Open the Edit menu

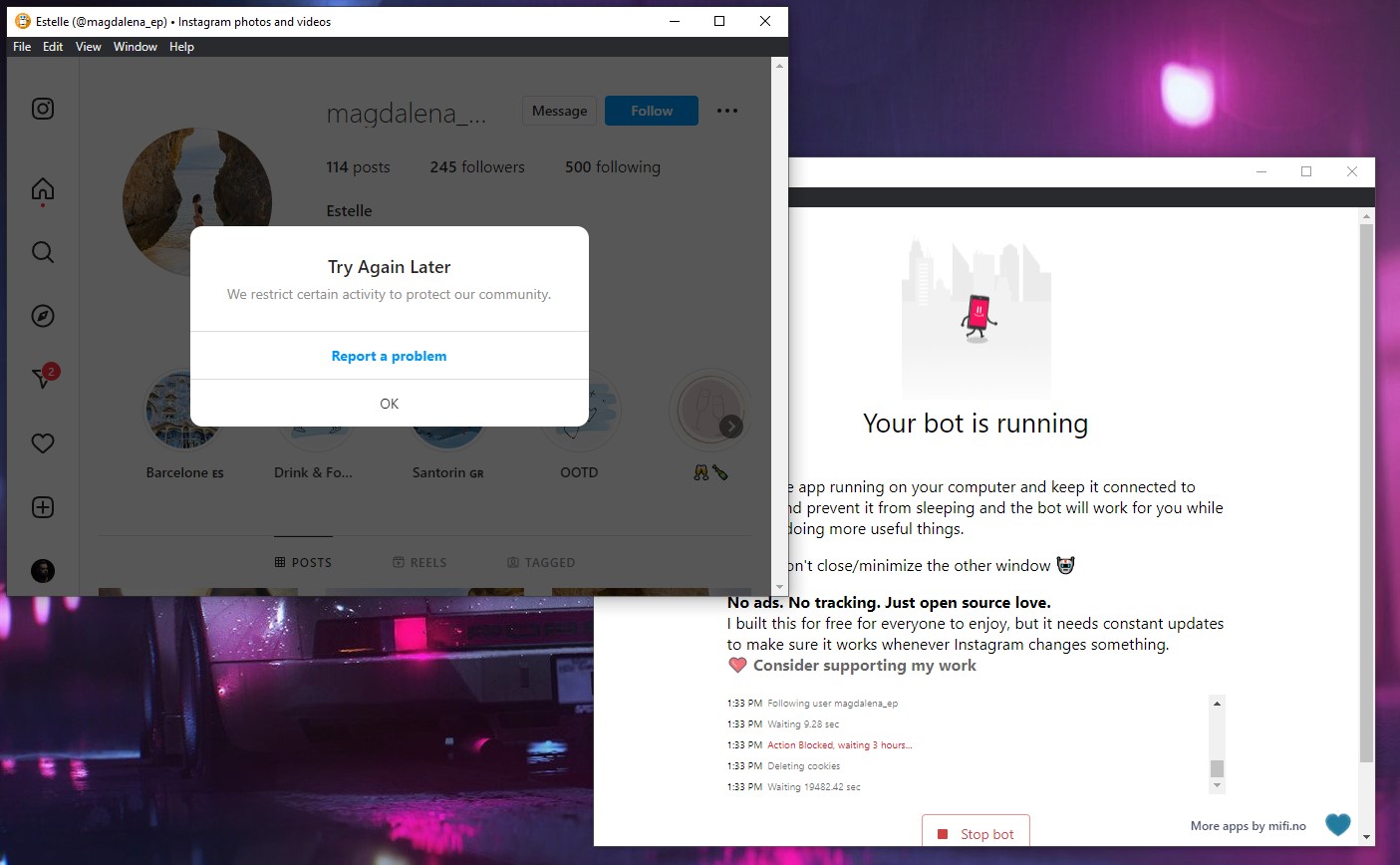53,47
